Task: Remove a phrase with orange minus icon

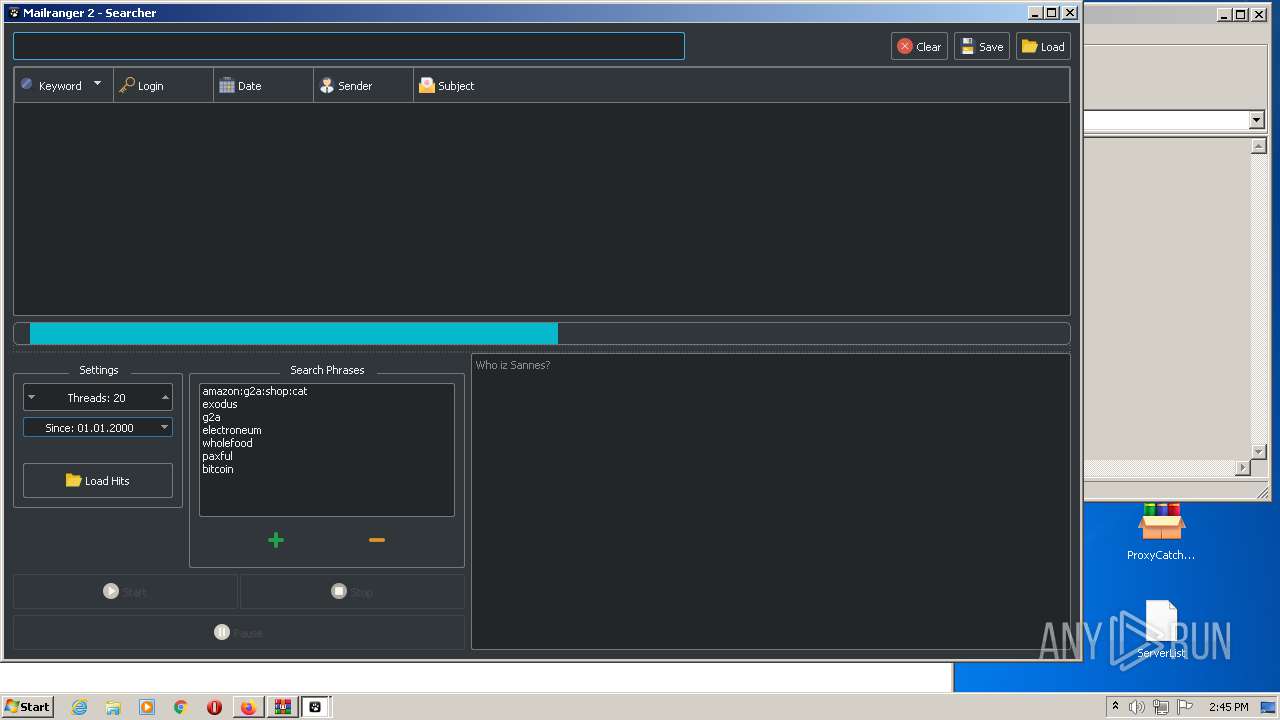Action: tap(377, 540)
